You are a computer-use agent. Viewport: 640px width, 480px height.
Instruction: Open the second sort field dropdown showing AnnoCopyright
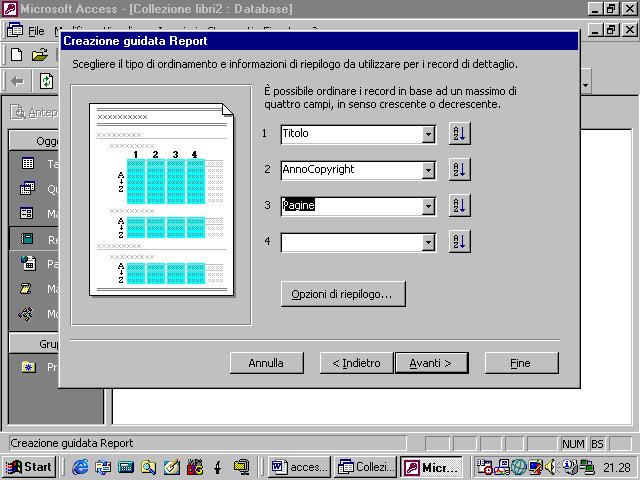click(428, 170)
